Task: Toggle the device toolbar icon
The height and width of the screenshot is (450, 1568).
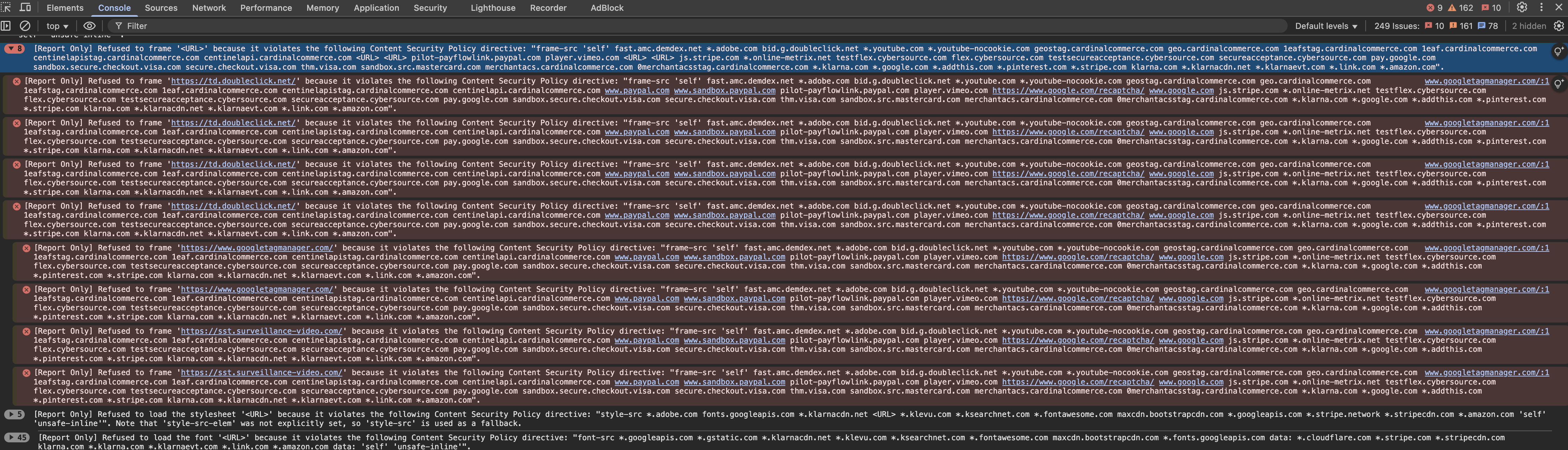Action: pyautogui.click(x=25, y=7)
